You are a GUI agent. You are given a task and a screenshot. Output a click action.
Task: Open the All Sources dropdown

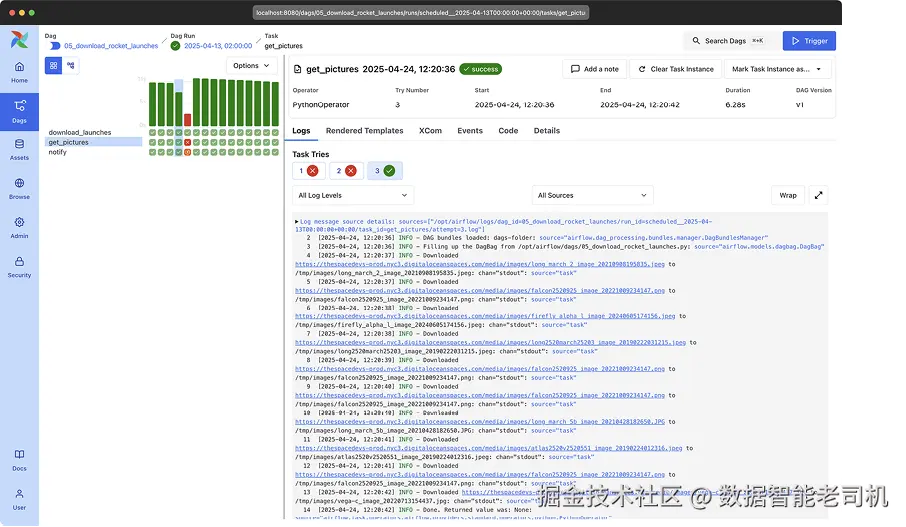tap(592, 195)
